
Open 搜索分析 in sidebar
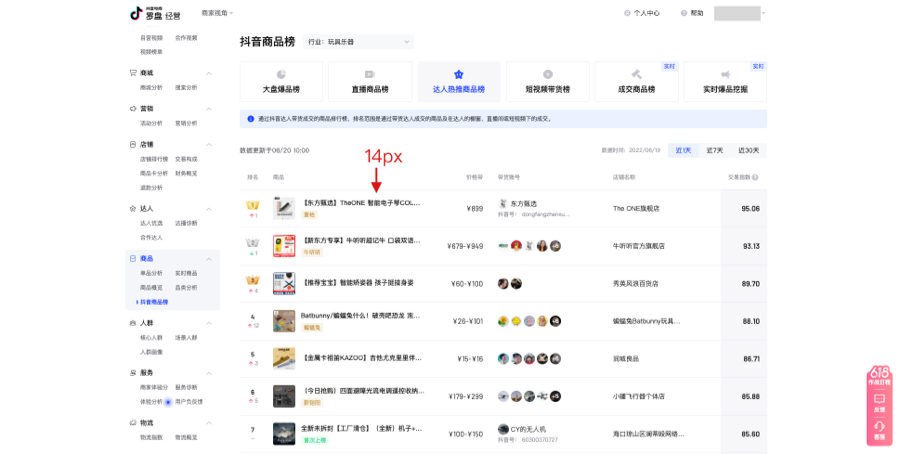(186, 87)
